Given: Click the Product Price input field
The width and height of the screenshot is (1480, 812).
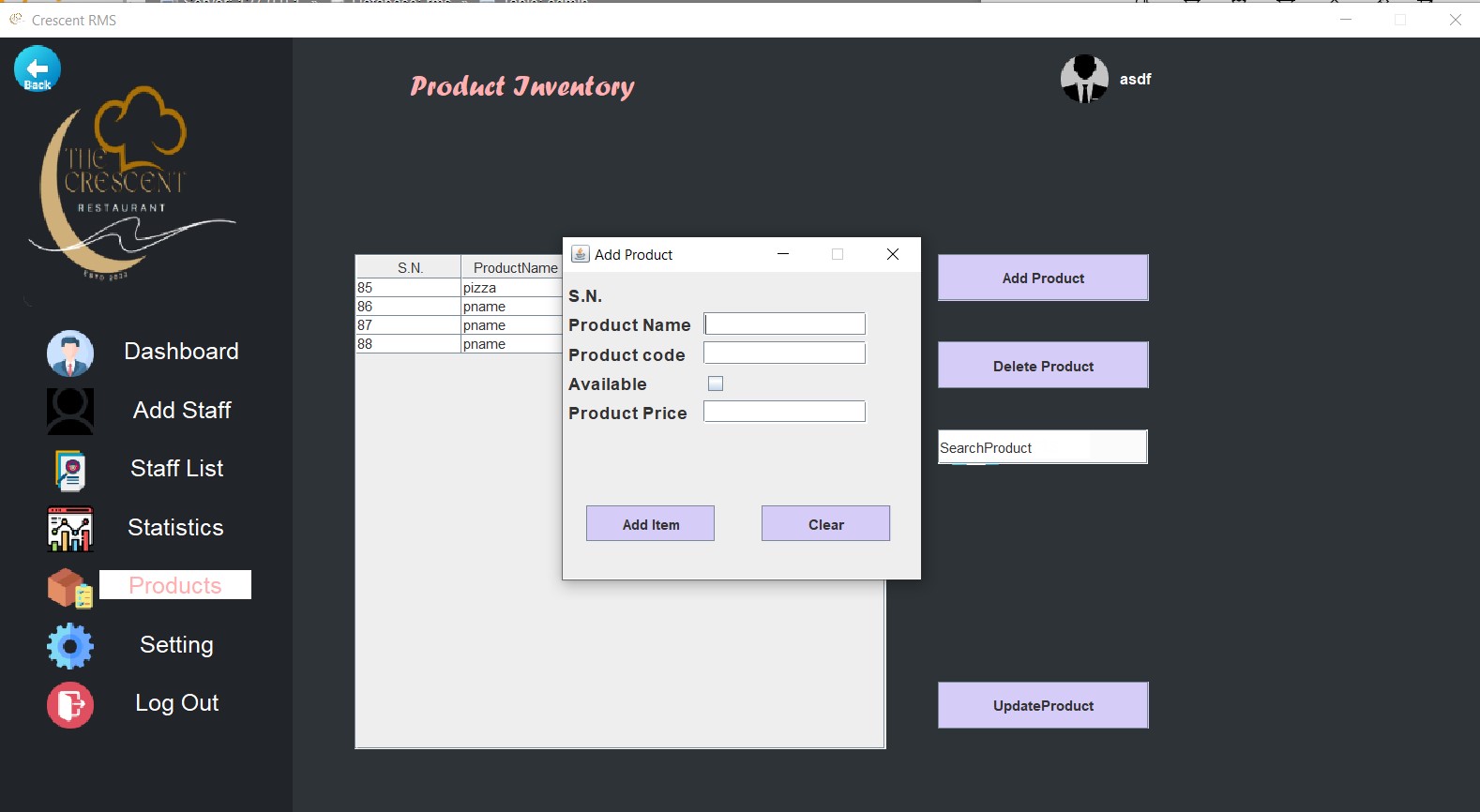Looking at the screenshot, I should tap(784, 412).
